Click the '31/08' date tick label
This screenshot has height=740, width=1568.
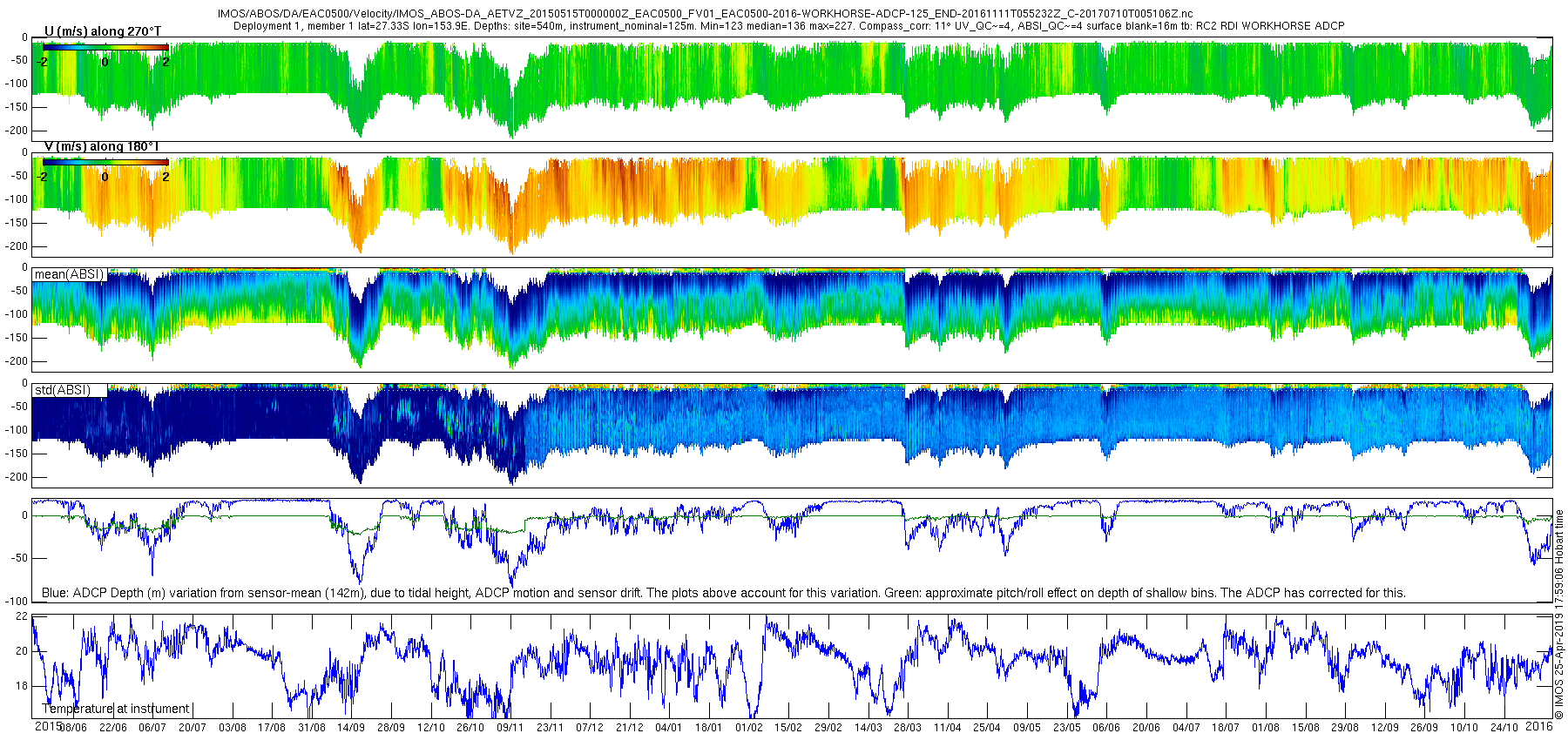coord(312,728)
